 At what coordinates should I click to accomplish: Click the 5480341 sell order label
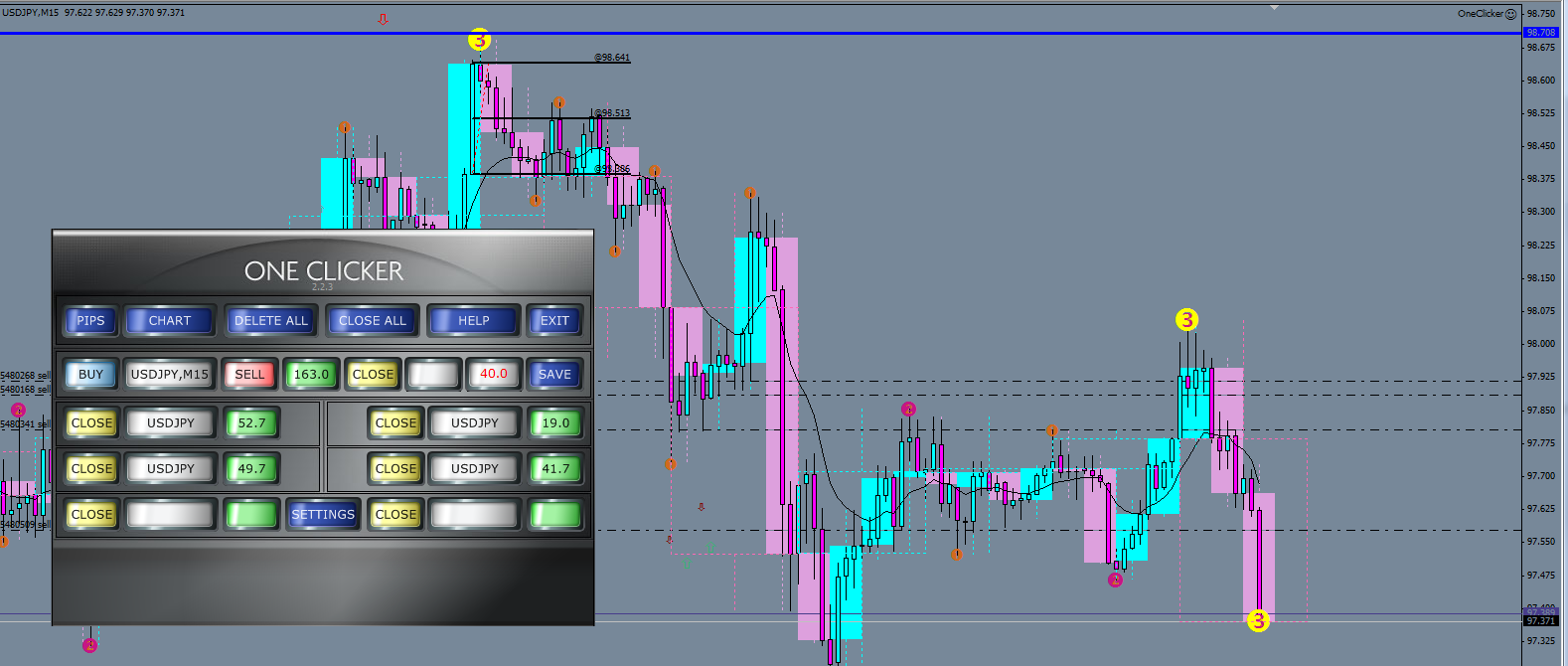(x=26, y=424)
